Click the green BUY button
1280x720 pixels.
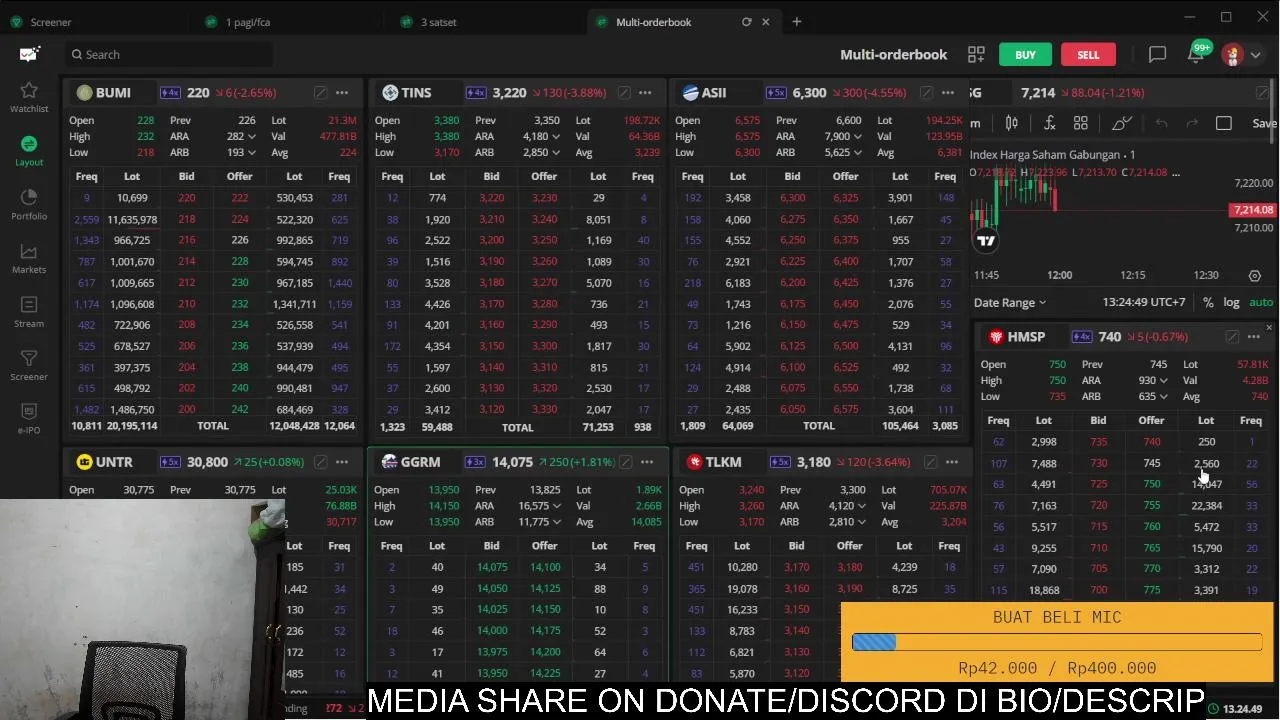[x=1025, y=55]
